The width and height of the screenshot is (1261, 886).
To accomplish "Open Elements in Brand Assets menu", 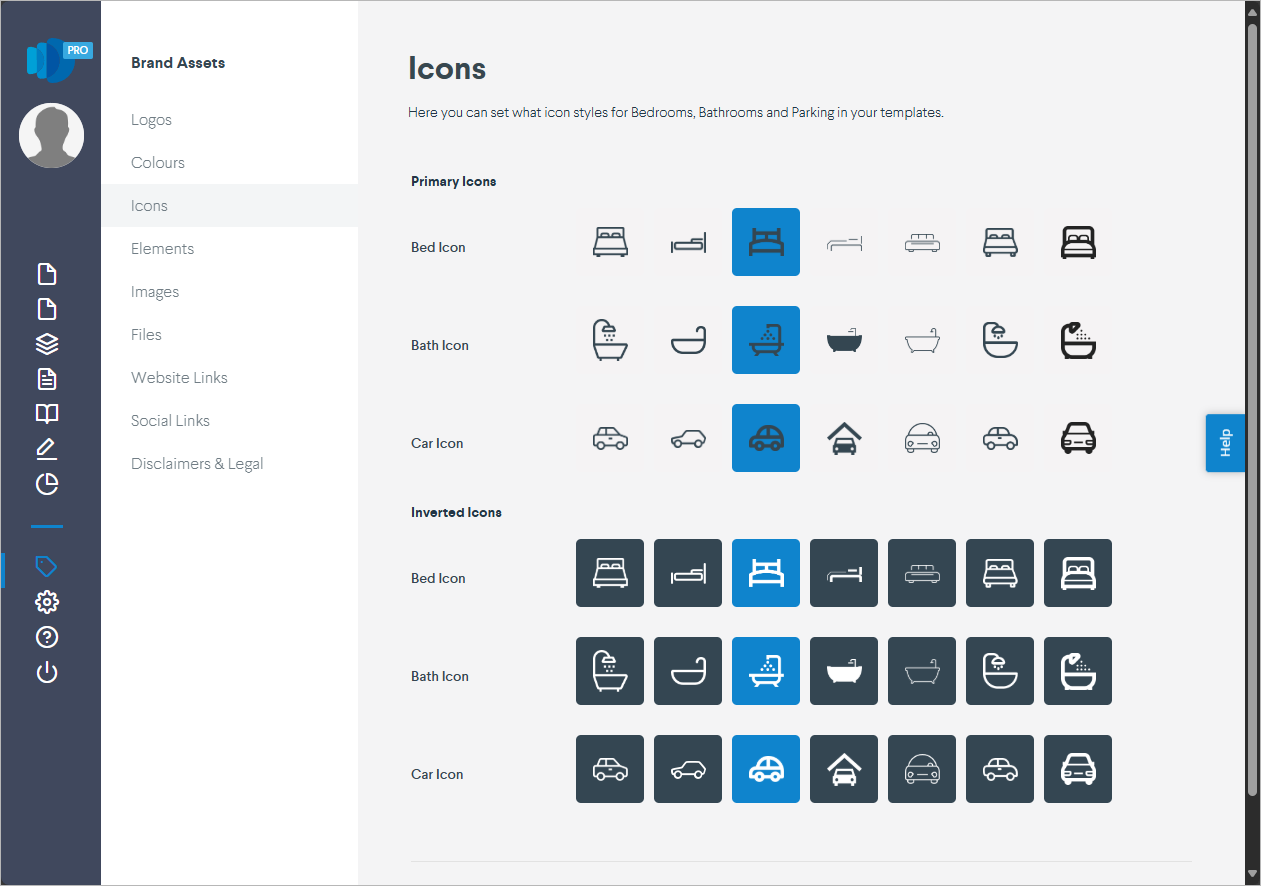I will click(x=162, y=249).
